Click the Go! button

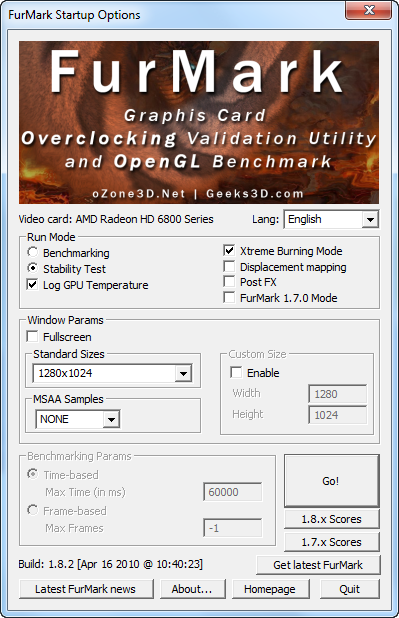point(332,481)
